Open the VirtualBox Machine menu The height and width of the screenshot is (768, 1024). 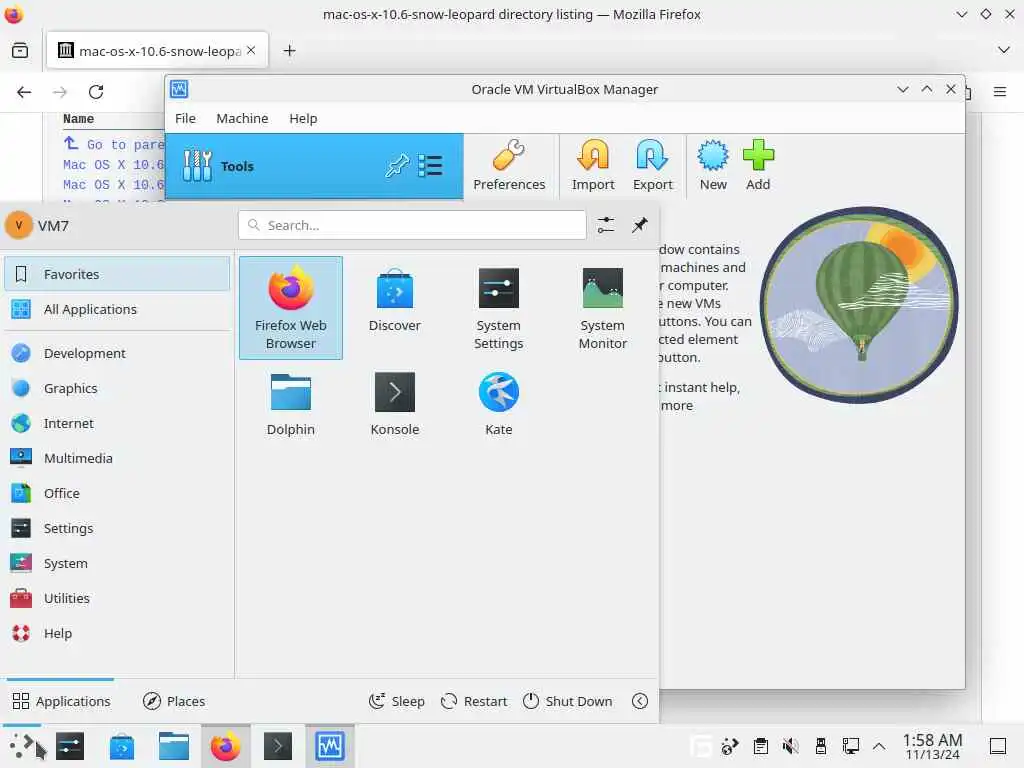242,118
